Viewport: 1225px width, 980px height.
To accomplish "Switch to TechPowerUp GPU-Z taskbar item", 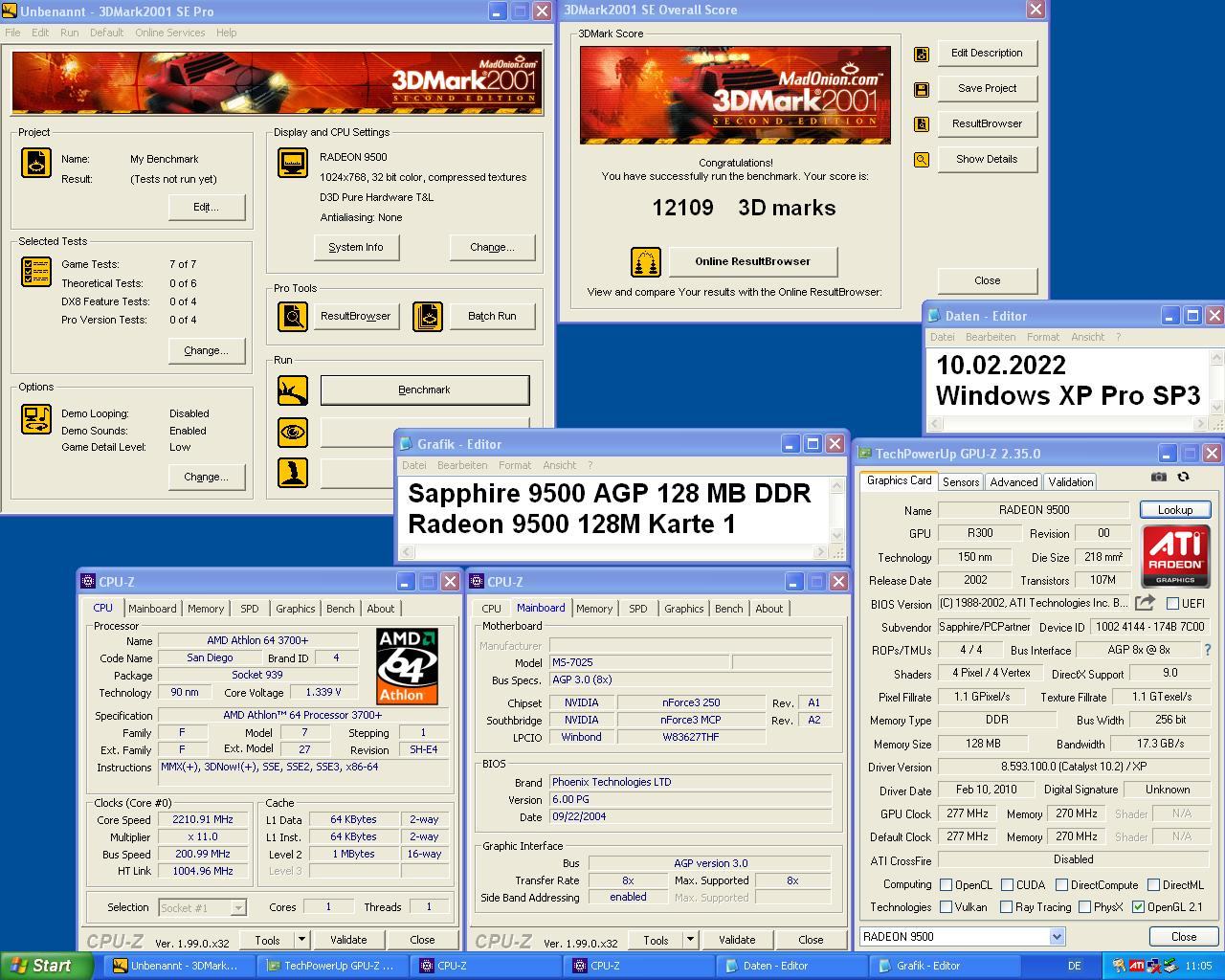I will coord(331,966).
